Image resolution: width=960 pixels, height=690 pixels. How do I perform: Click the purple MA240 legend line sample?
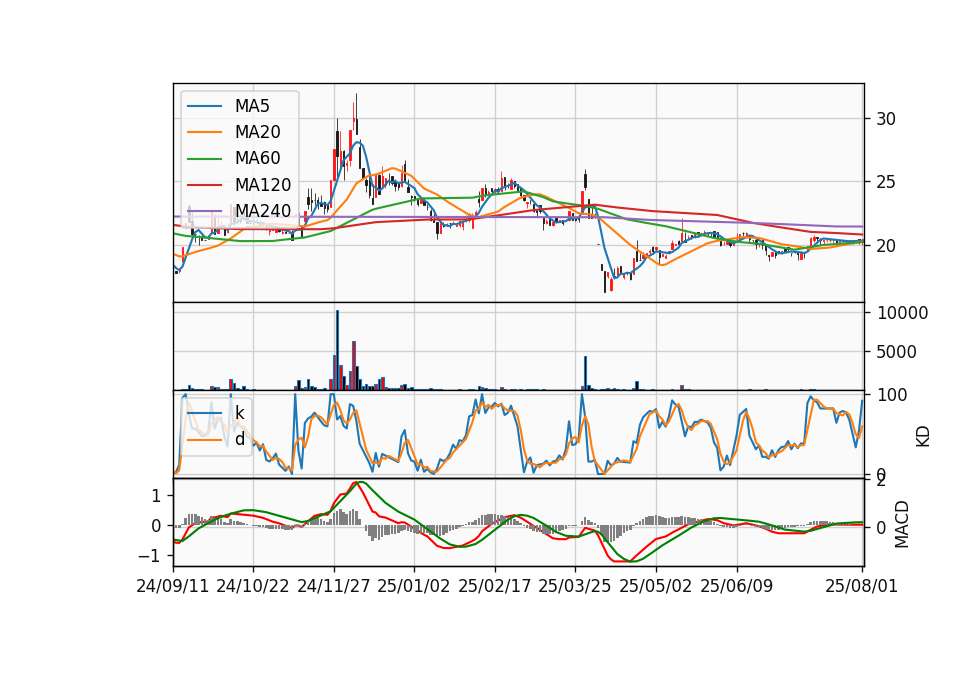click(204, 211)
